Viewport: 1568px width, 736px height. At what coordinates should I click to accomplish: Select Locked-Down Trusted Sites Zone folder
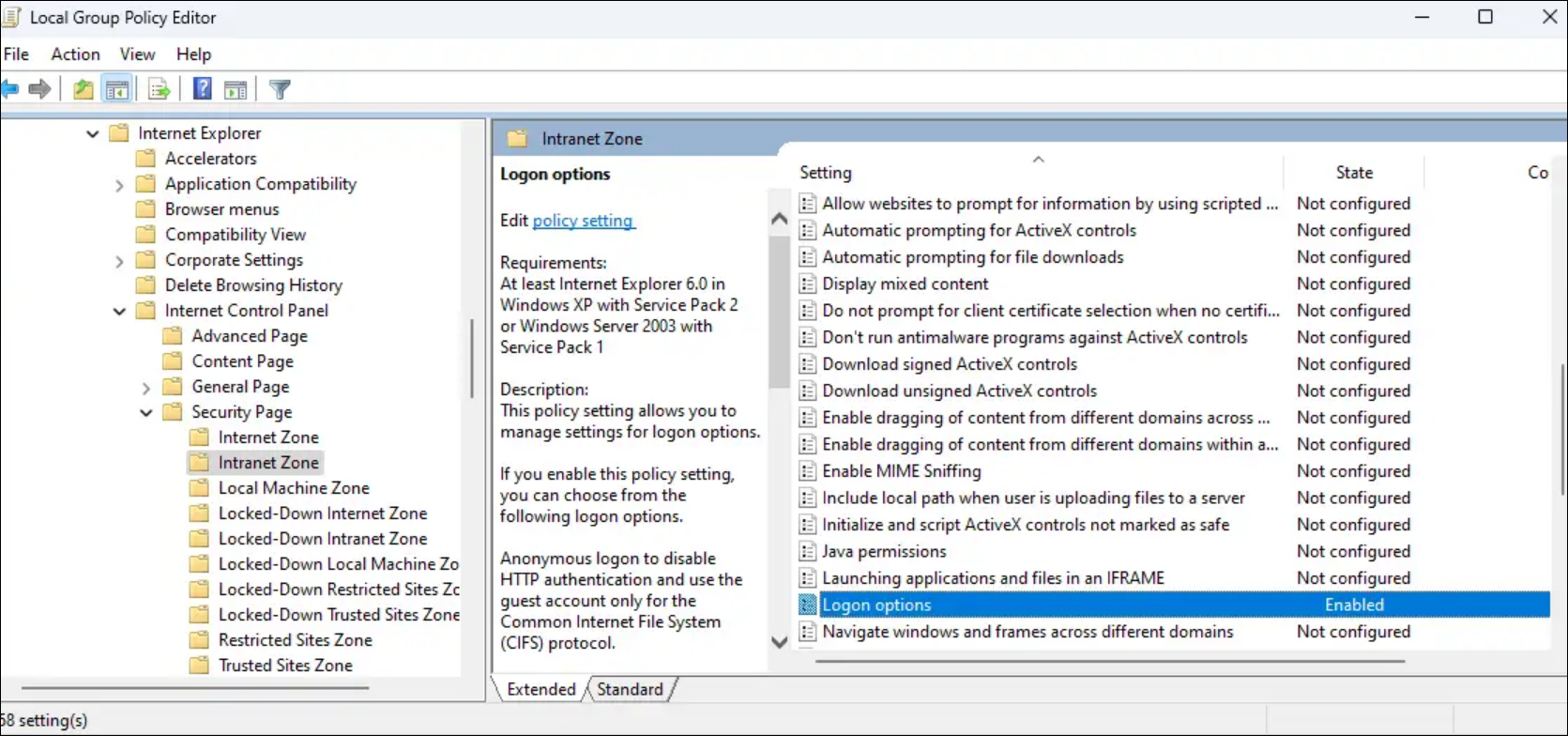339,615
